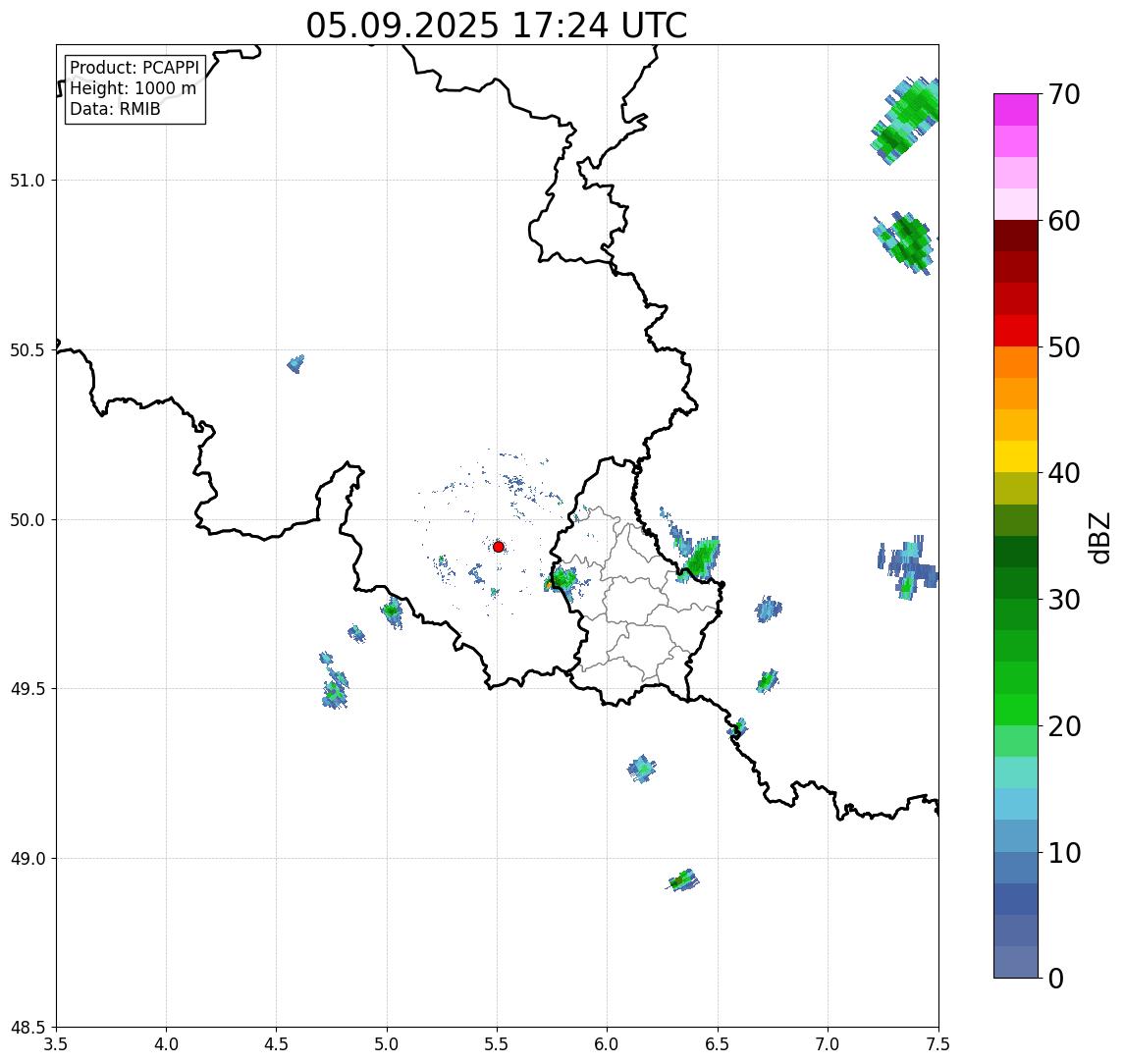Click the colorbar tick label 0
This screenshot has height=1064, width=1124.
click(x=1056, y=978)
